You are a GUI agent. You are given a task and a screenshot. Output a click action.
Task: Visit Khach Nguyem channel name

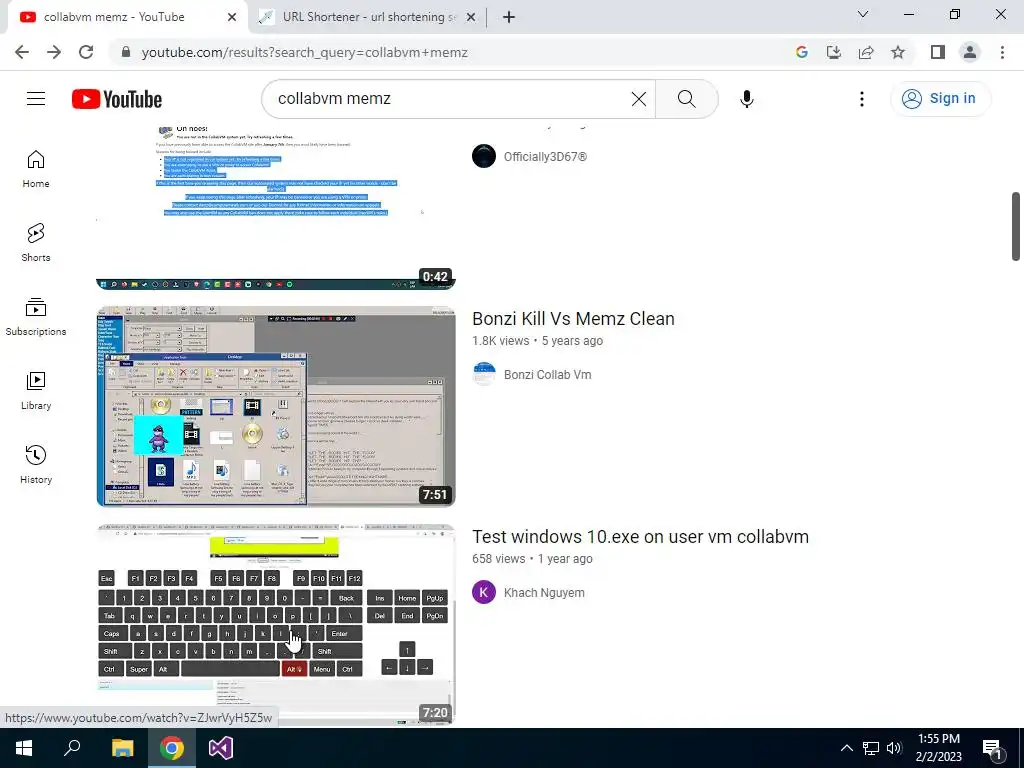[x=544, y=593]
